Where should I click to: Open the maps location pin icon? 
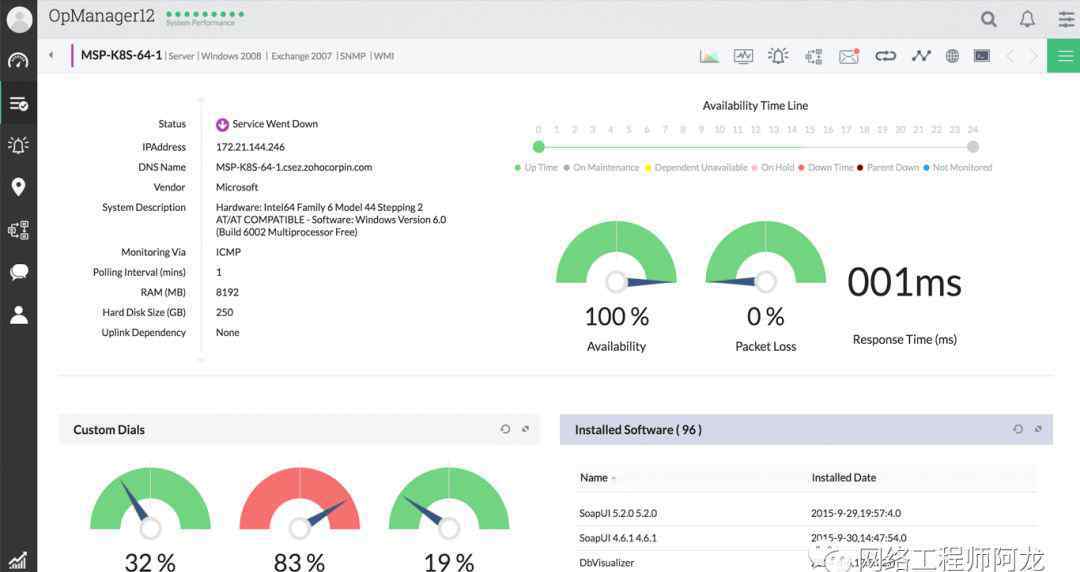[19, 187]
